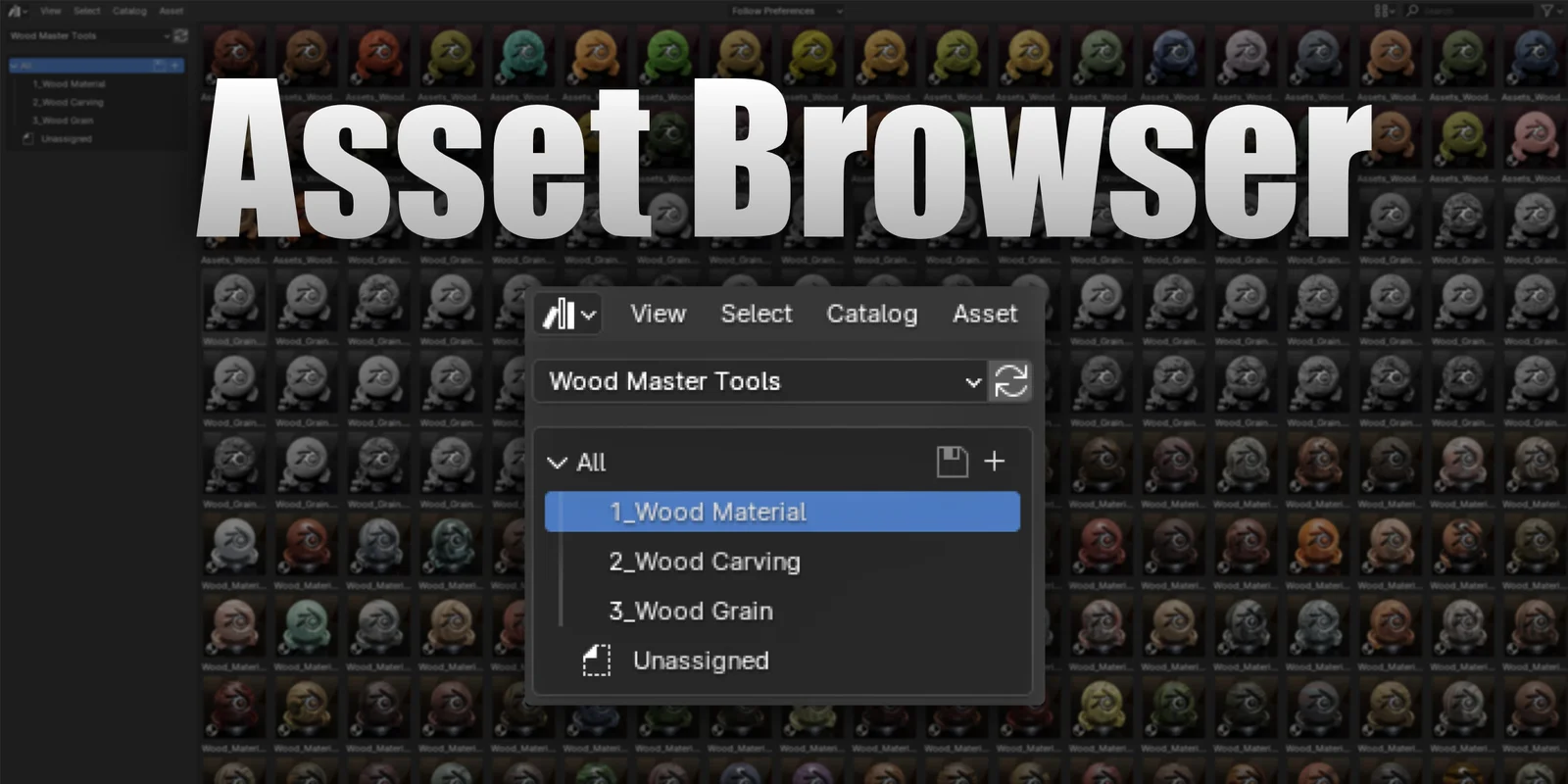Click the enlarged dashed page icon beside Unassigned
The height and width of the screenshot is (784, 1568).
coord(596,661)
